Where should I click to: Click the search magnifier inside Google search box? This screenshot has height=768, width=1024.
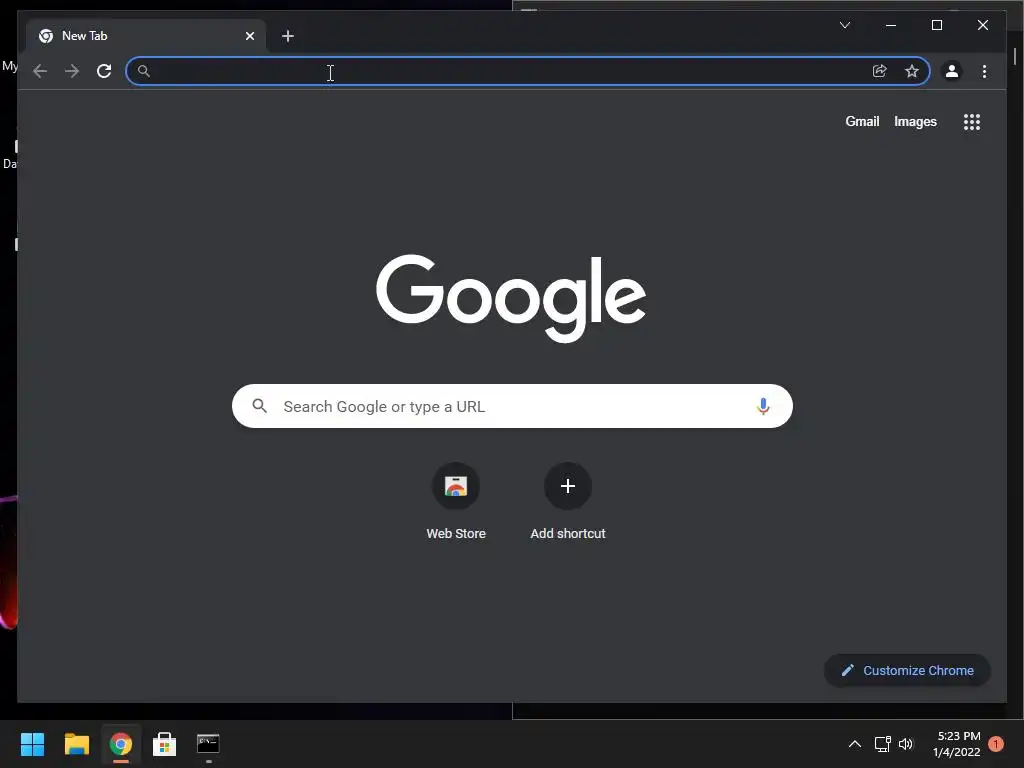259,406
